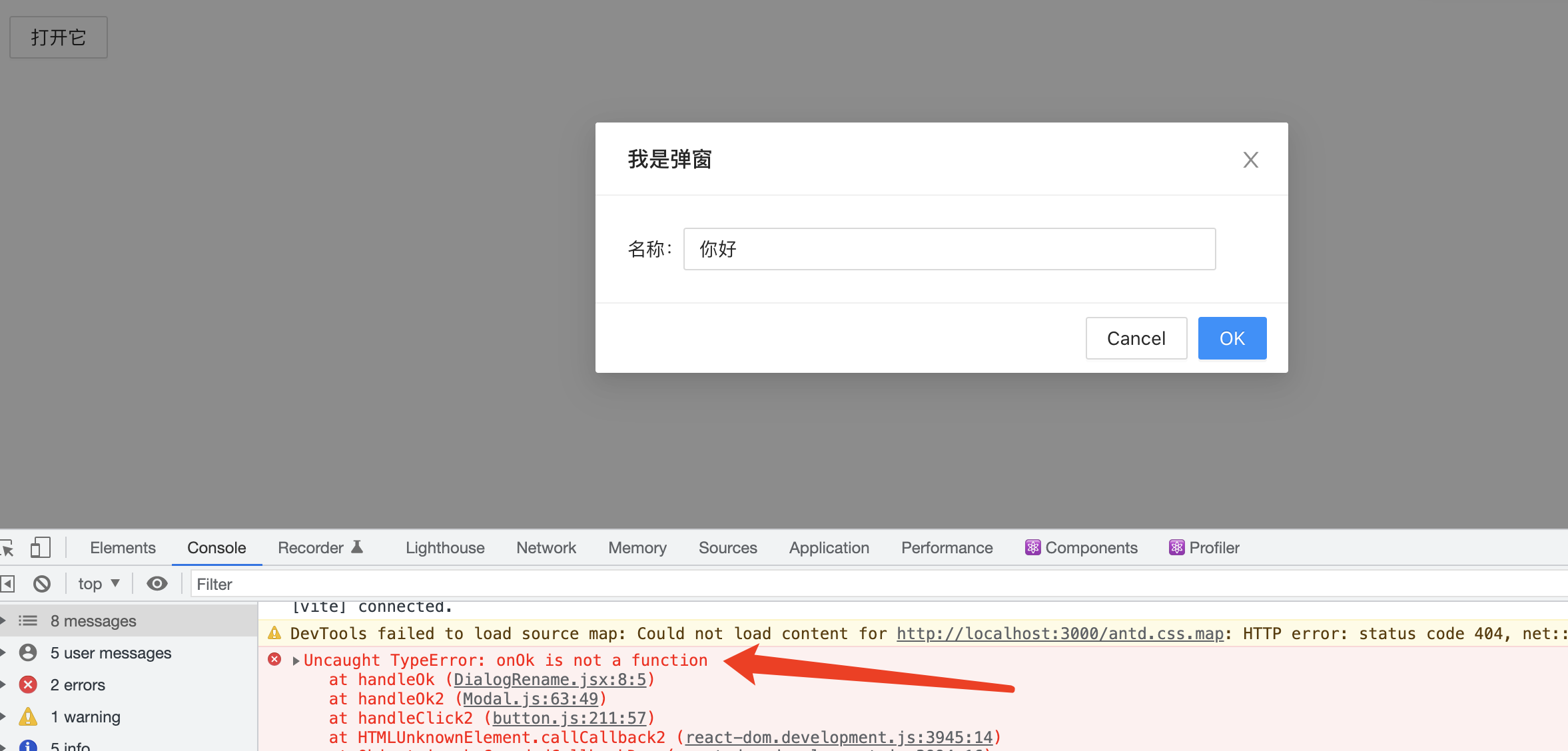The height and width of the screenshot is (751, 1568).
Task: Click the Cancel button in dialog
Action: coord(1136,338)
